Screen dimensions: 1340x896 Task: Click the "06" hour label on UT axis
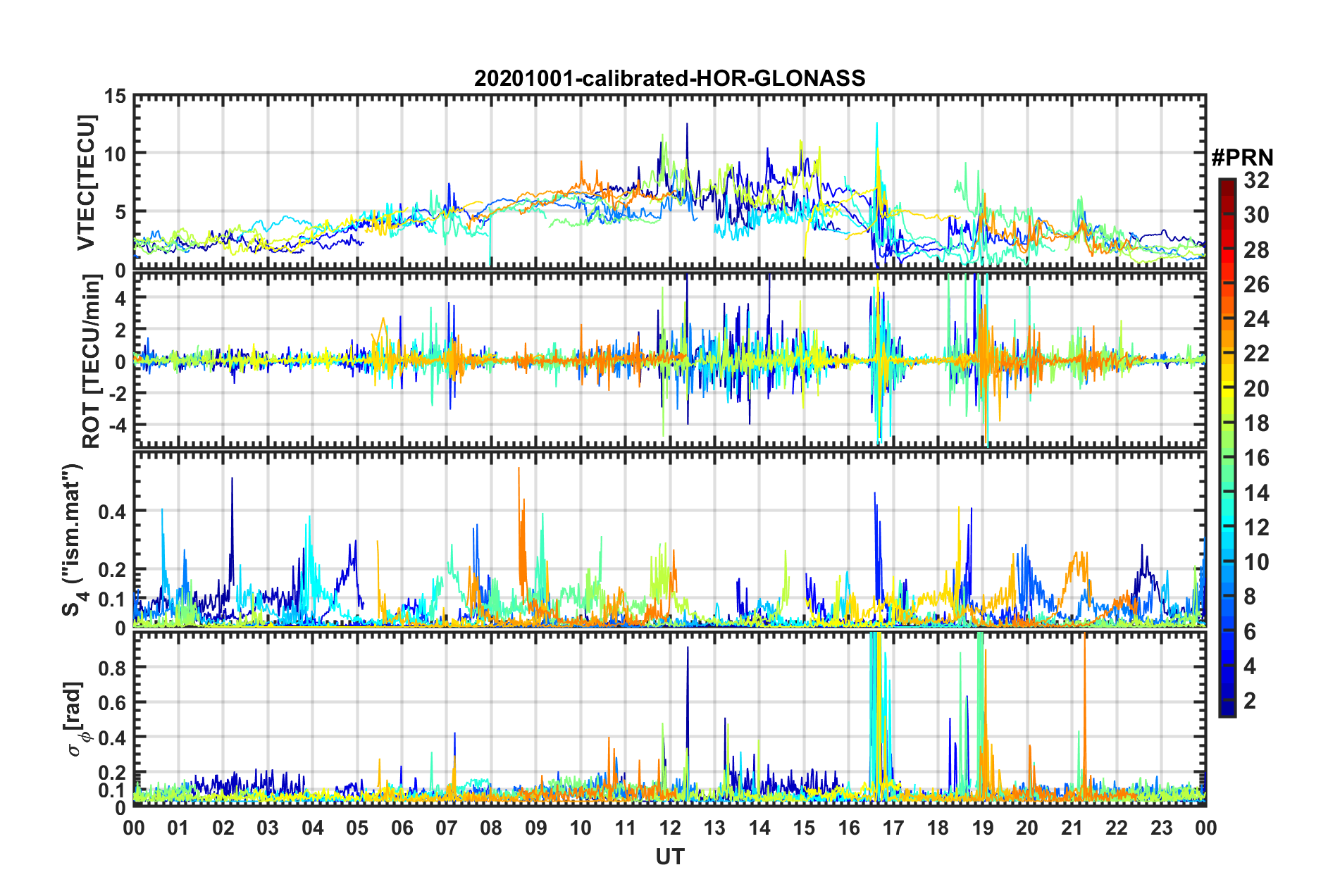pos(402,828)
